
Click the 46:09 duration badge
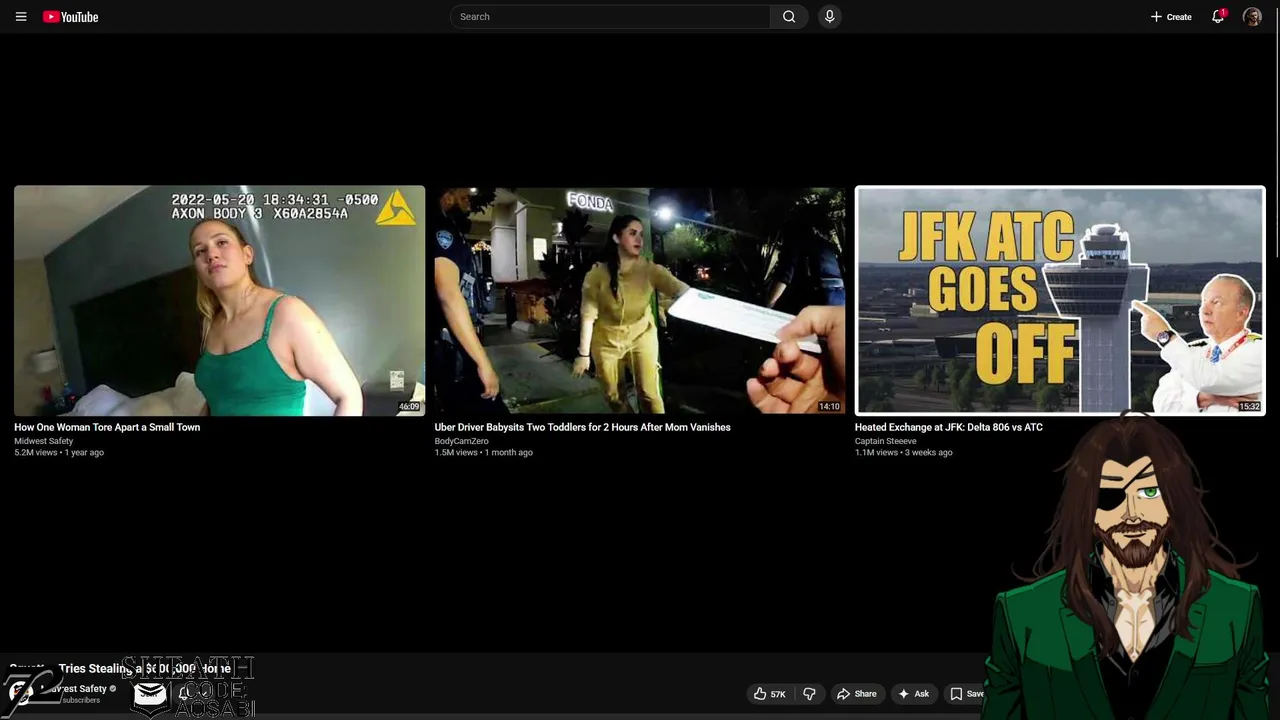coord(409,407)
